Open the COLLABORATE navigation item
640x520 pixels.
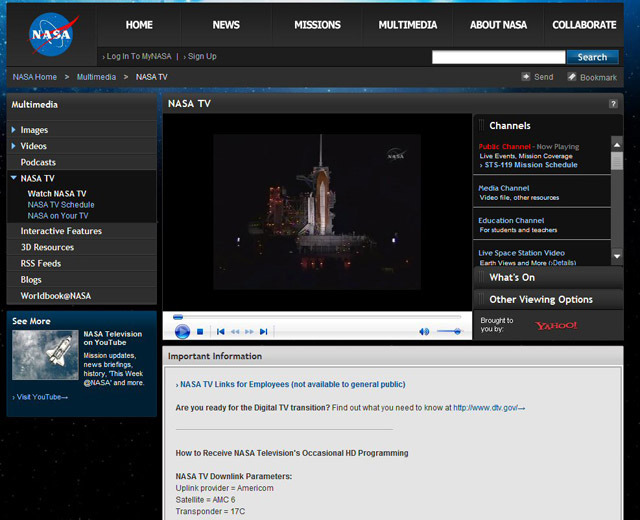point(584,25)
